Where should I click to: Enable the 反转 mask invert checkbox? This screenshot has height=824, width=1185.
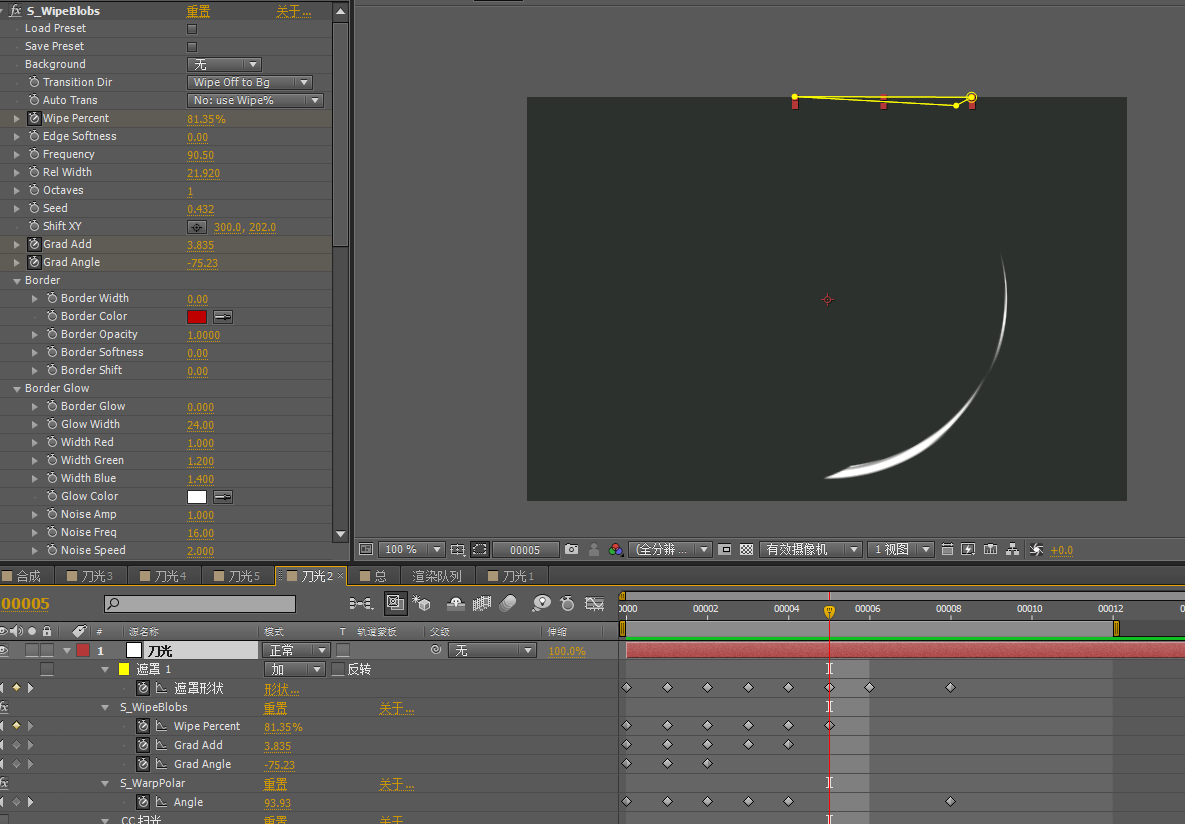pyautogui.click(x=339, y=669)
